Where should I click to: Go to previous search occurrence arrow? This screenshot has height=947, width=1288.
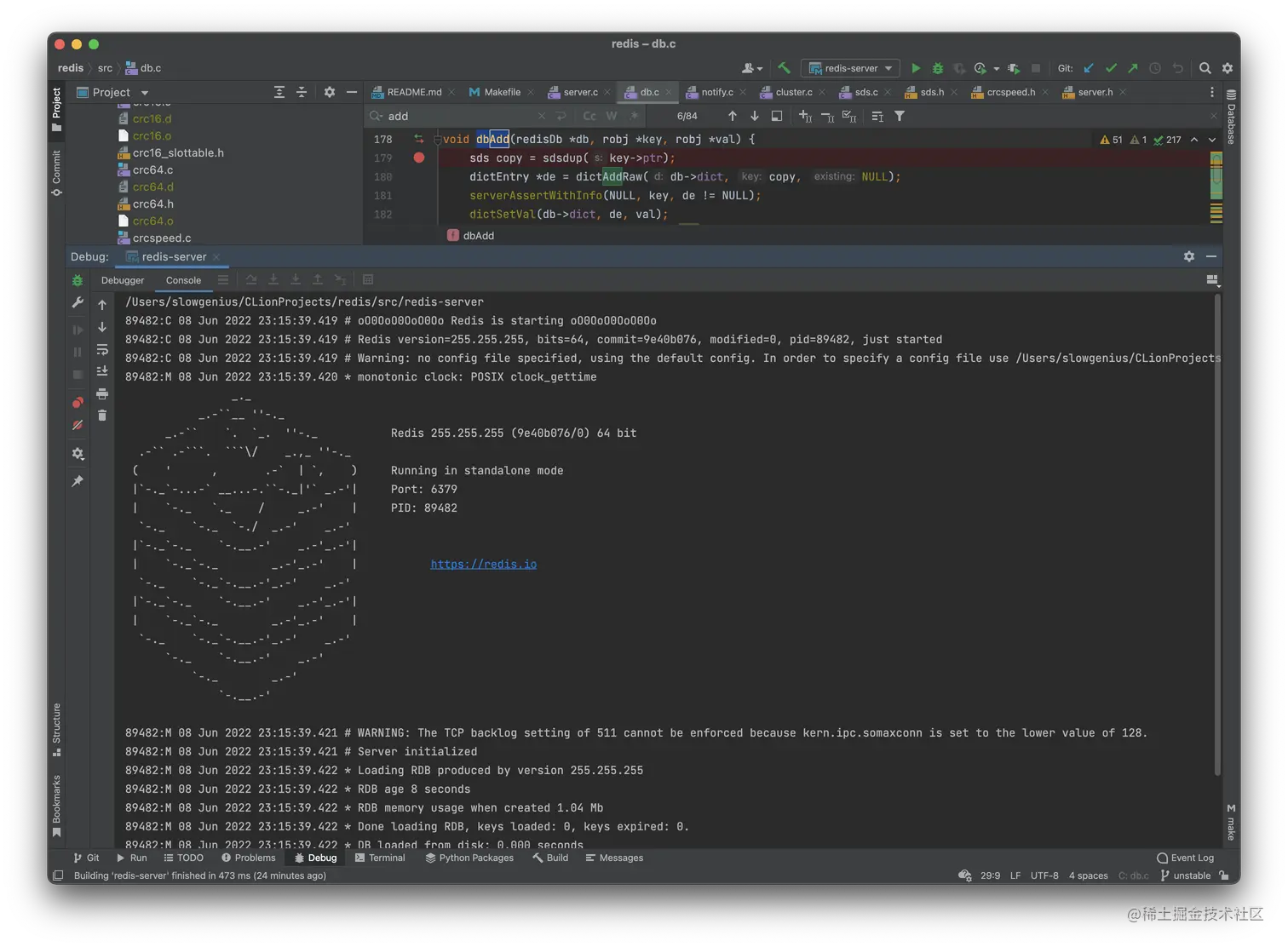click(x=733, y=116)
